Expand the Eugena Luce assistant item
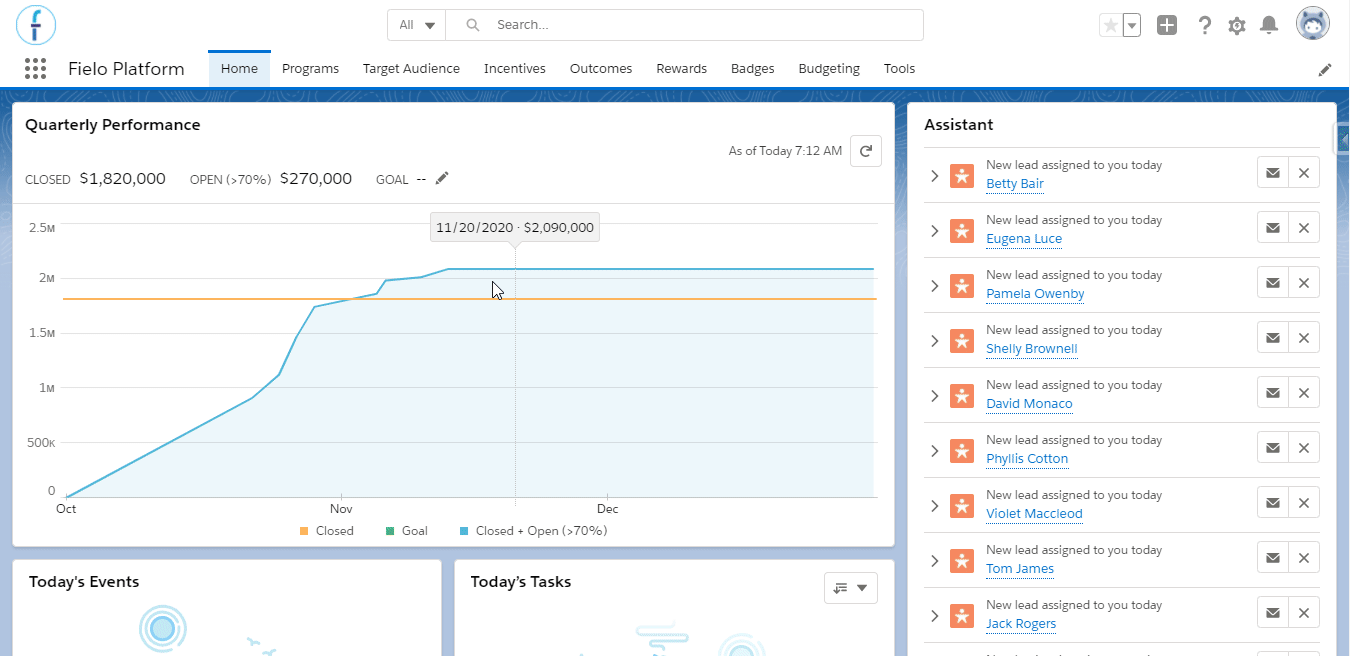1350x656 pixels. point(935,231)
